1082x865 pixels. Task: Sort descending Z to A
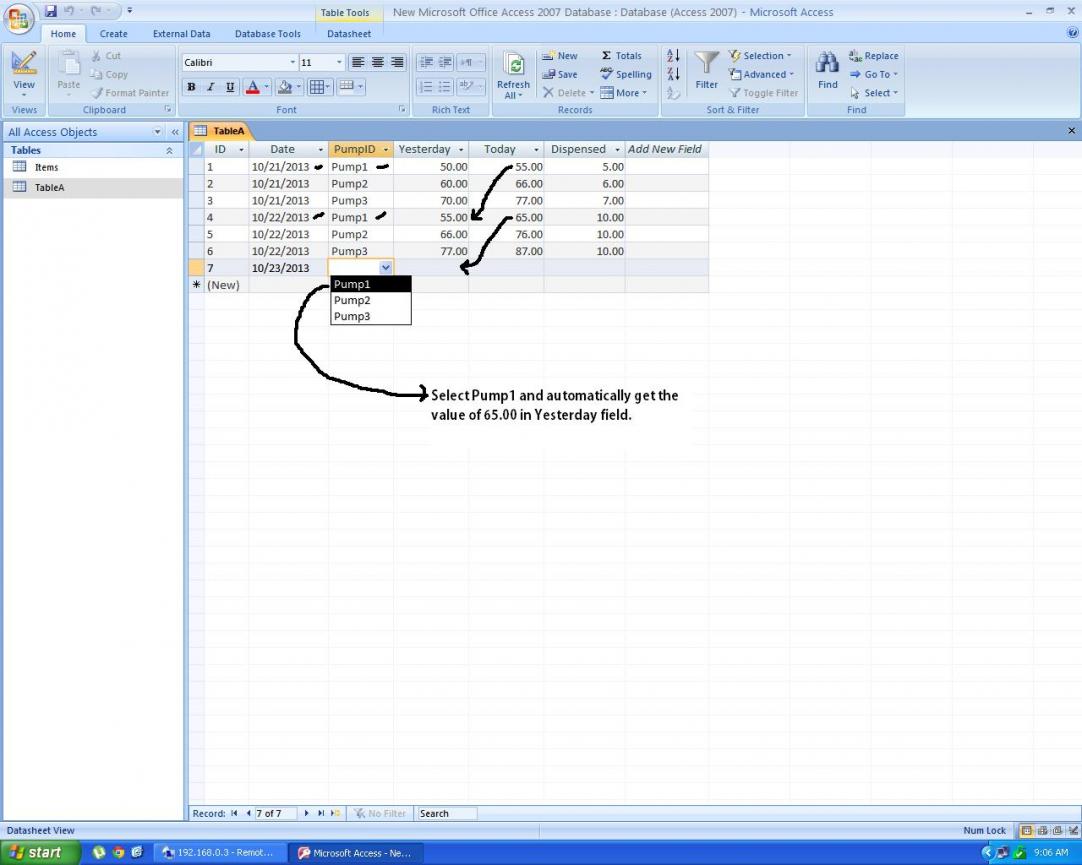(673, 74)
